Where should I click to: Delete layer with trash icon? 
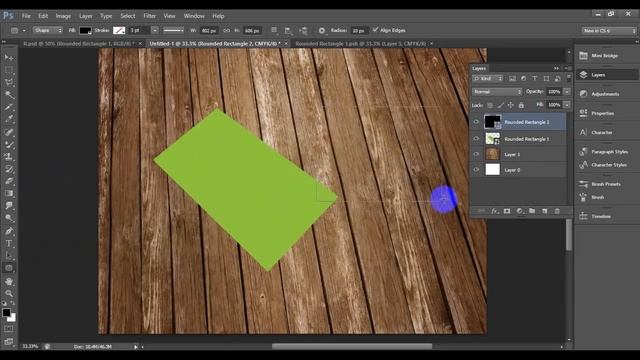pos(557,211)
